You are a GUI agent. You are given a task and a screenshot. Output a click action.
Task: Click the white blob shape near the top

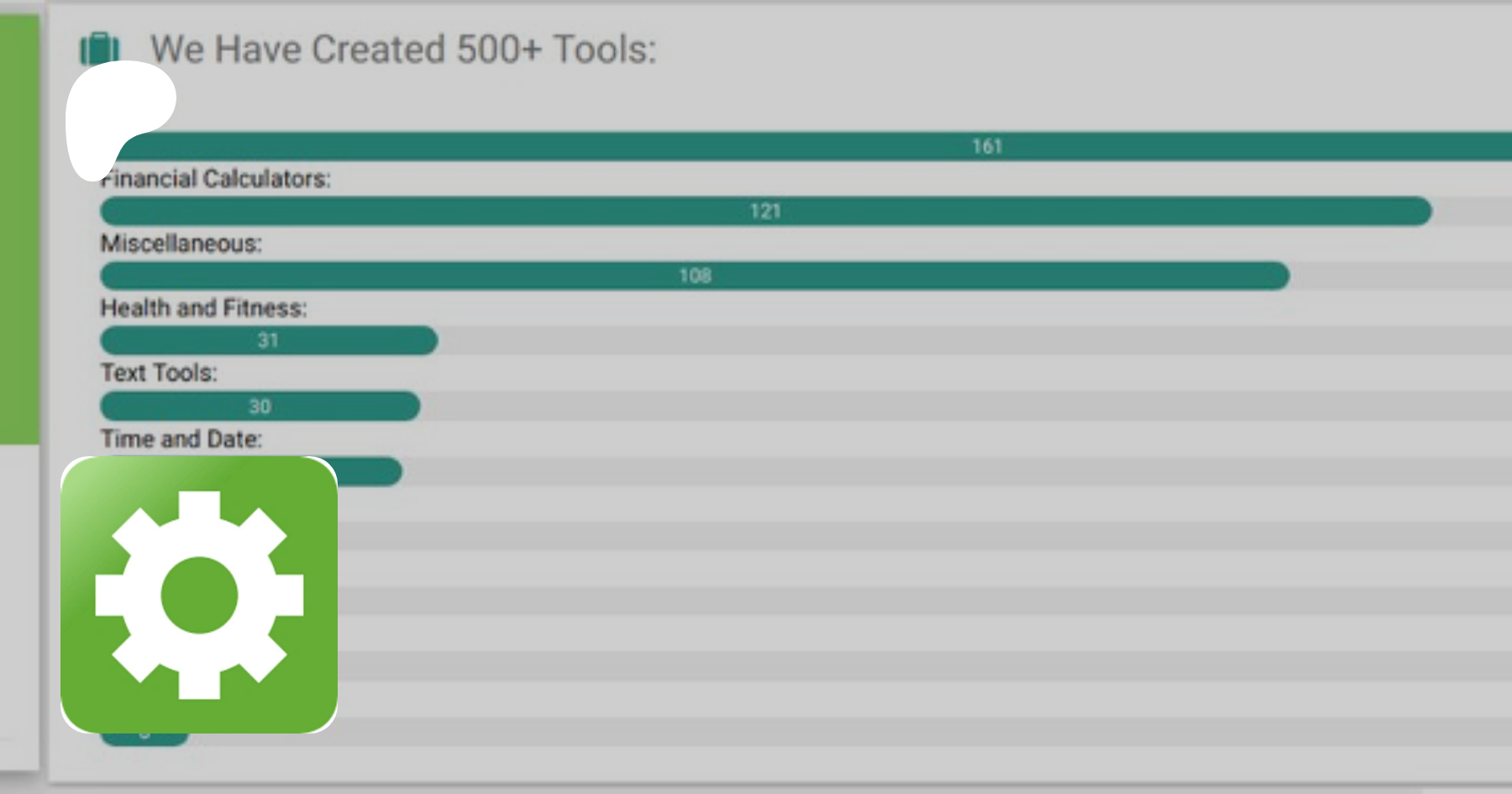coord(118,109)
